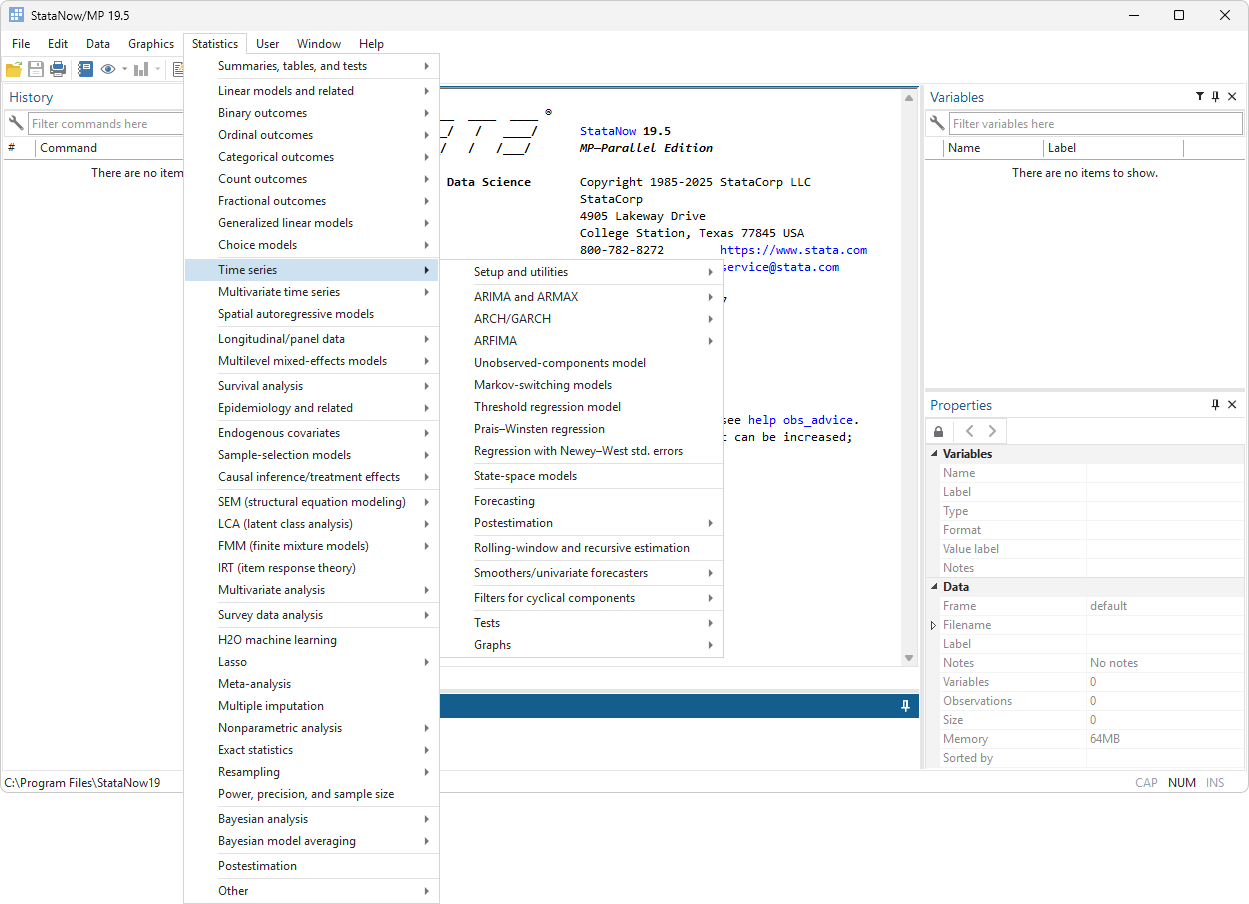
Task: Select Power, precision, and sample size
Action: point(312,794)
